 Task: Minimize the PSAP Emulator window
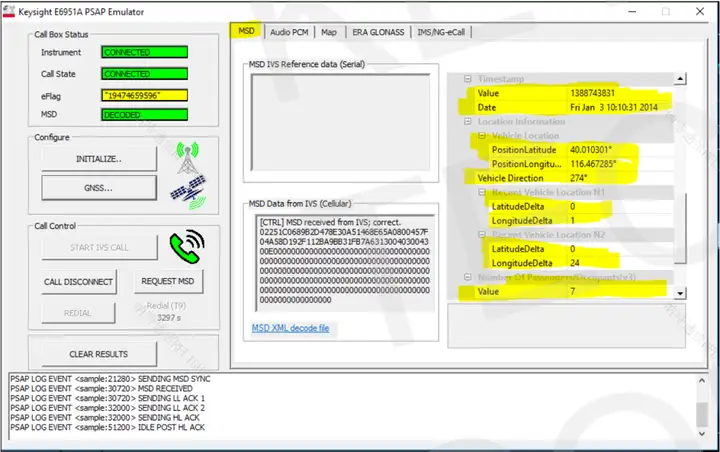click(x=632, y=11)
